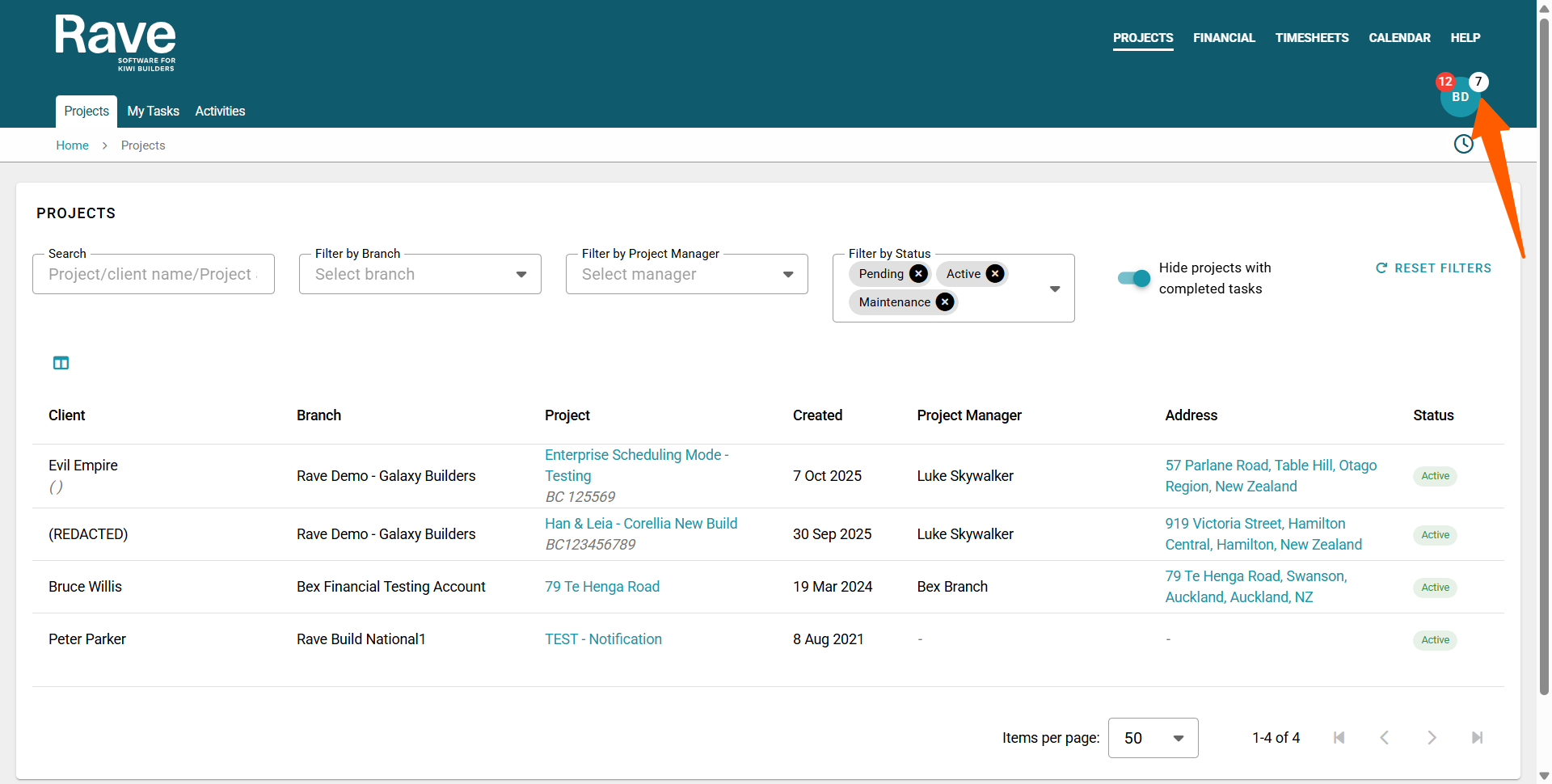1552x784 pixels.
Task: Change the Items per page dropdown
Action: tap(1153, 738)
